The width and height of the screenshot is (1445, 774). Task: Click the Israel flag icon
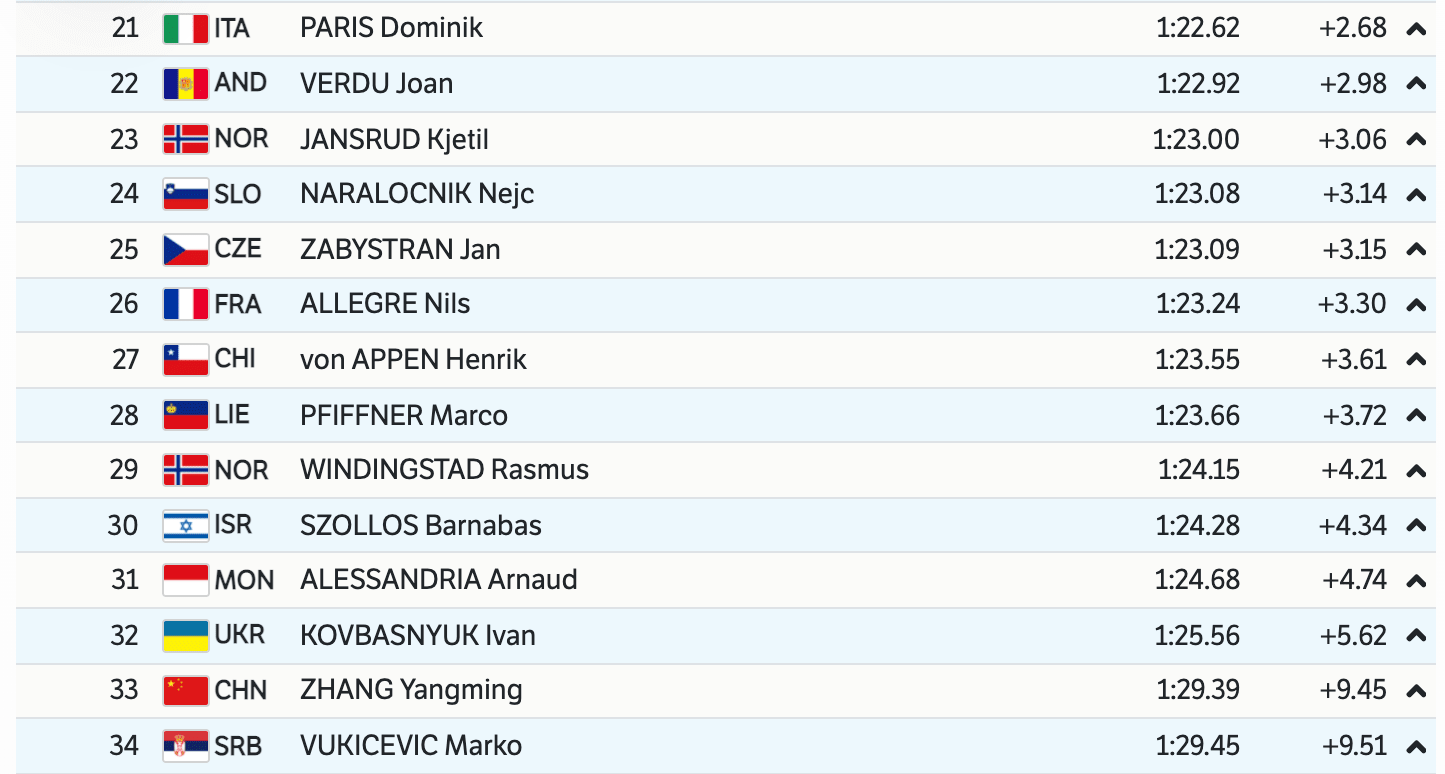pos(185,525)
